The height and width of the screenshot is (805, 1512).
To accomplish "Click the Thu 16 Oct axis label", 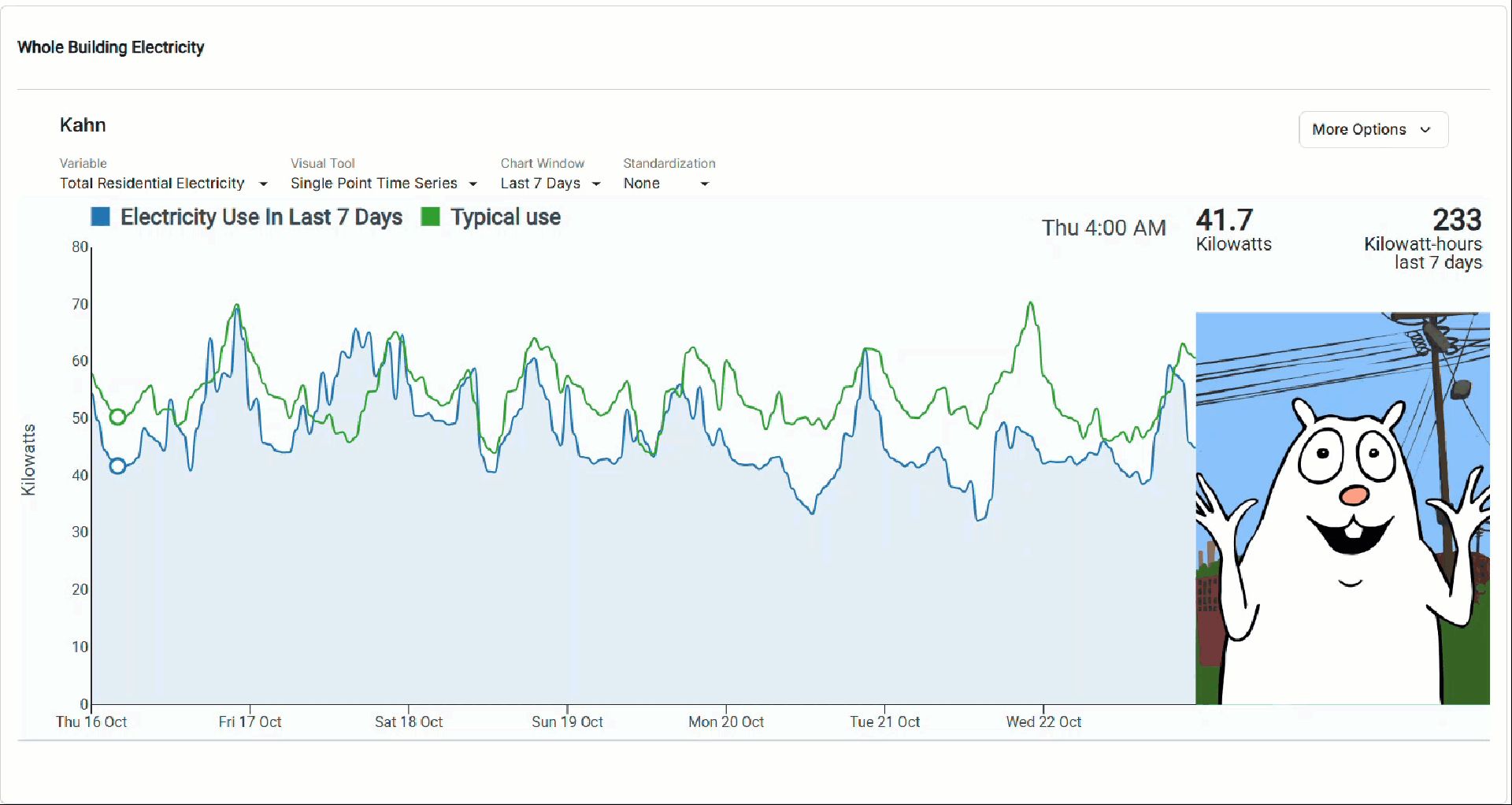I will pos(91,722).
